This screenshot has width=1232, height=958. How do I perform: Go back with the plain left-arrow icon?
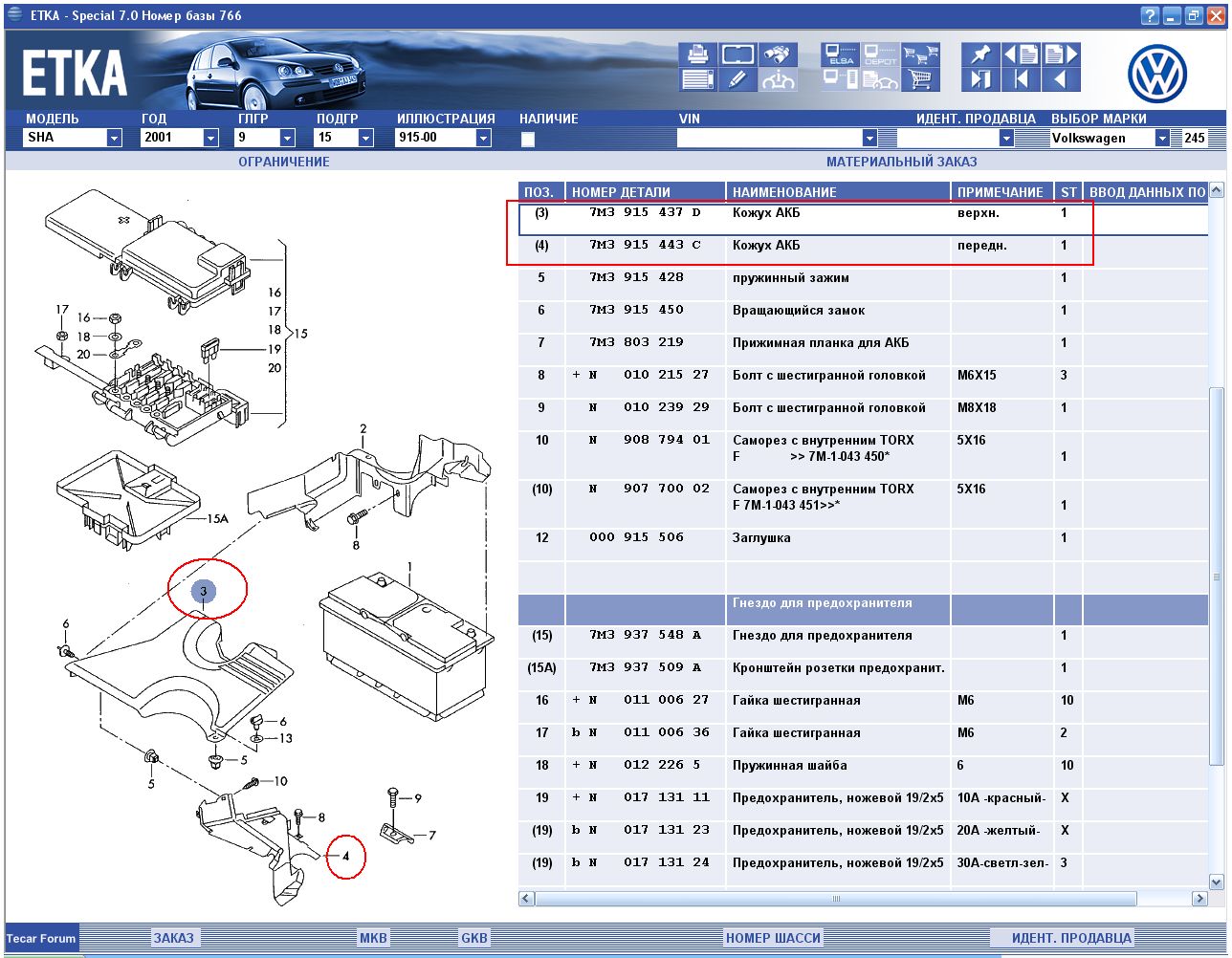point(1061,80)
